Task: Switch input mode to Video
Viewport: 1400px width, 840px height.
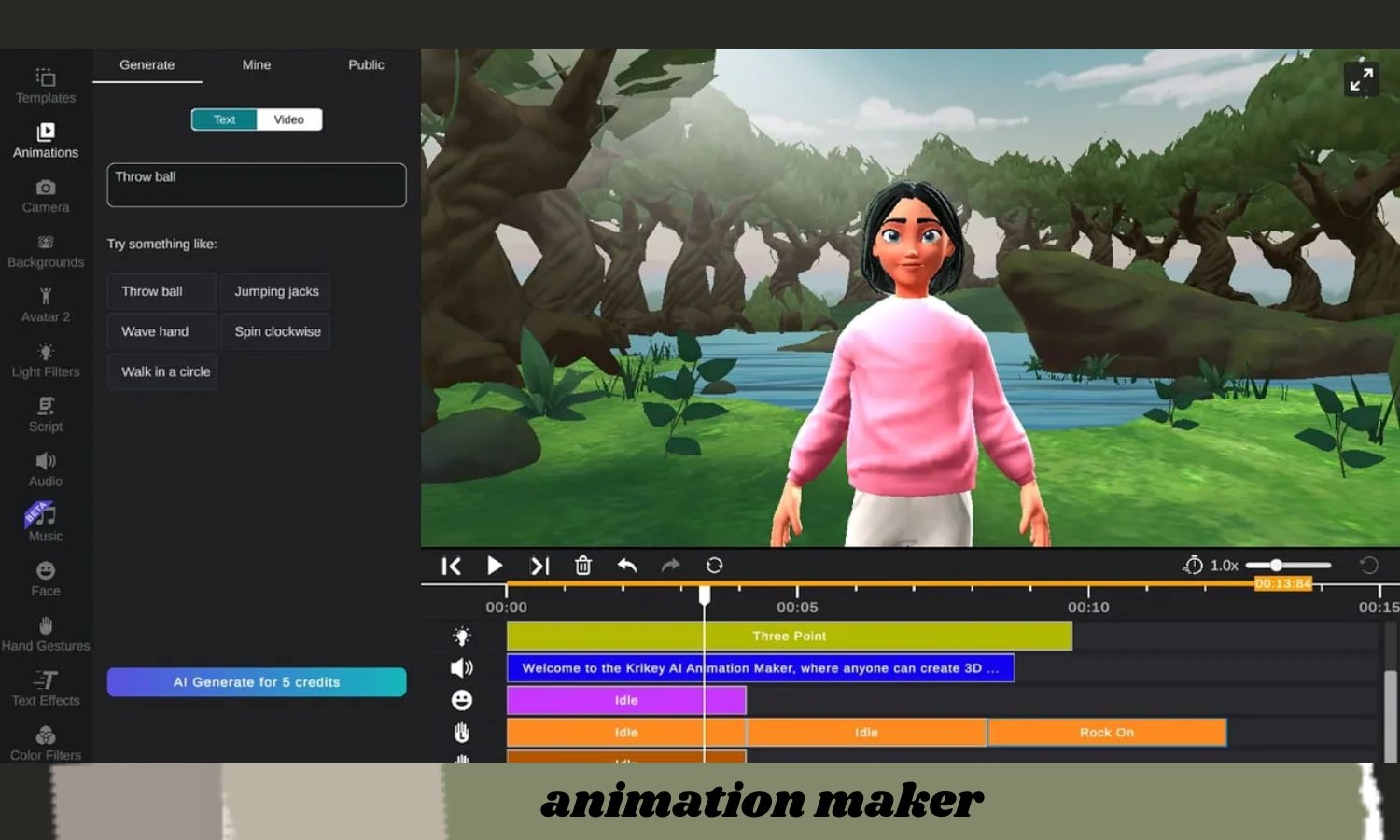Action: point(288,119)
